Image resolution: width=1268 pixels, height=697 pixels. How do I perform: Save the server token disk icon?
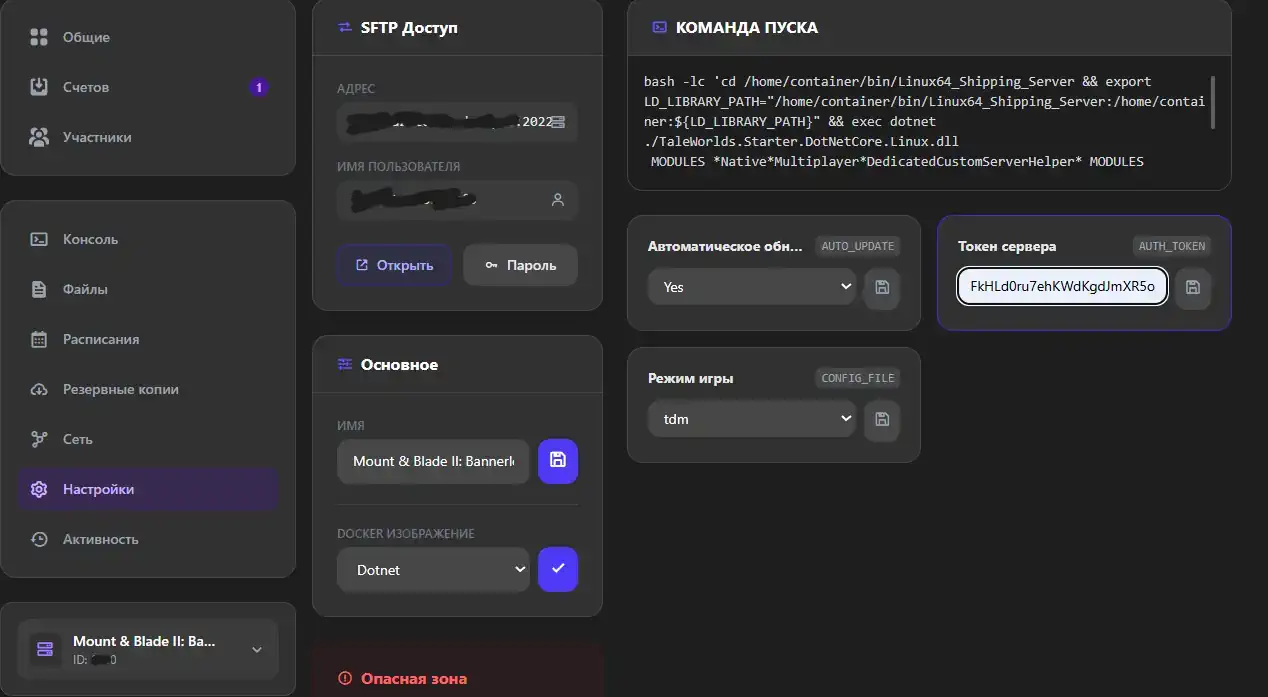point(1192,288)
